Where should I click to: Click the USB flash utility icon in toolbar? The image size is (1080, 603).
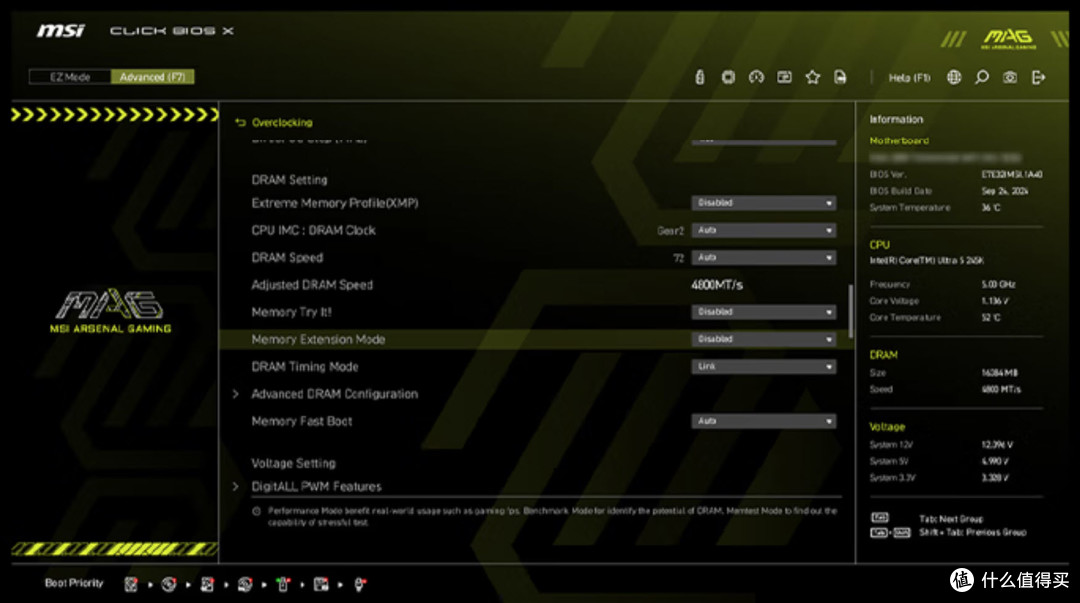click(x=700, y=77)
